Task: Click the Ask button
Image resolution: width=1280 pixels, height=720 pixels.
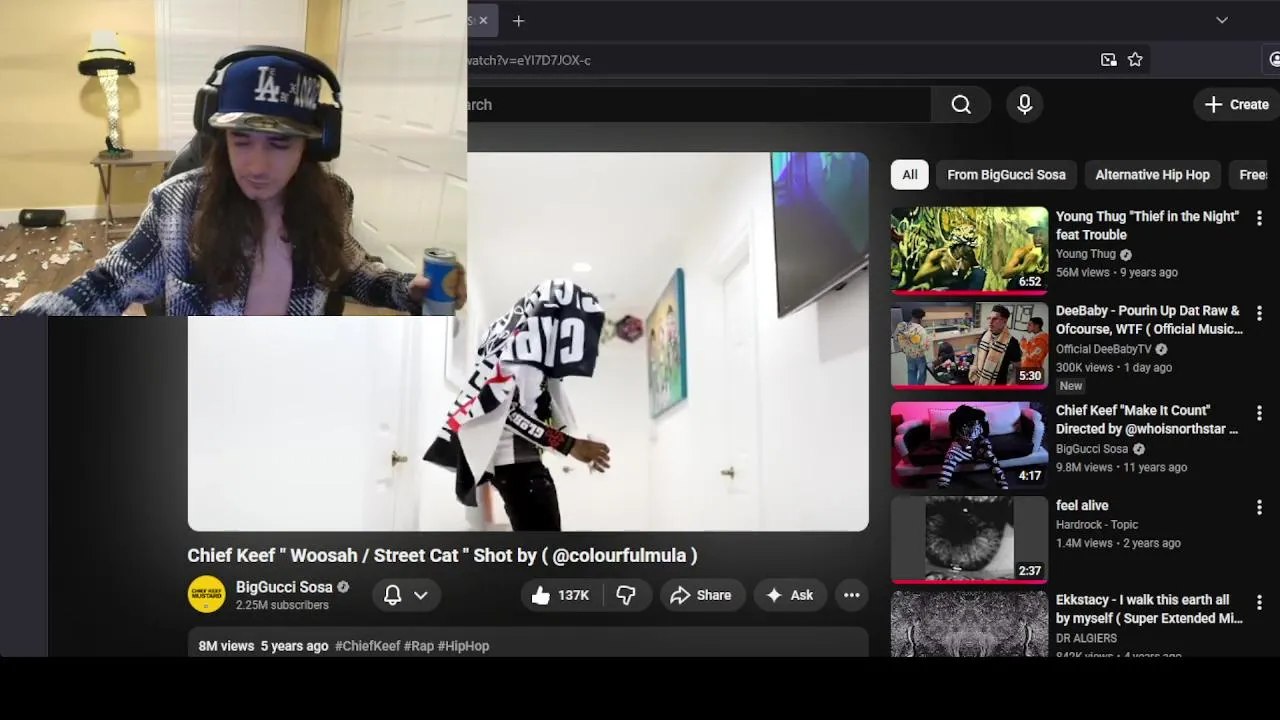Action: pyautogui.click(x=790, y=595)
